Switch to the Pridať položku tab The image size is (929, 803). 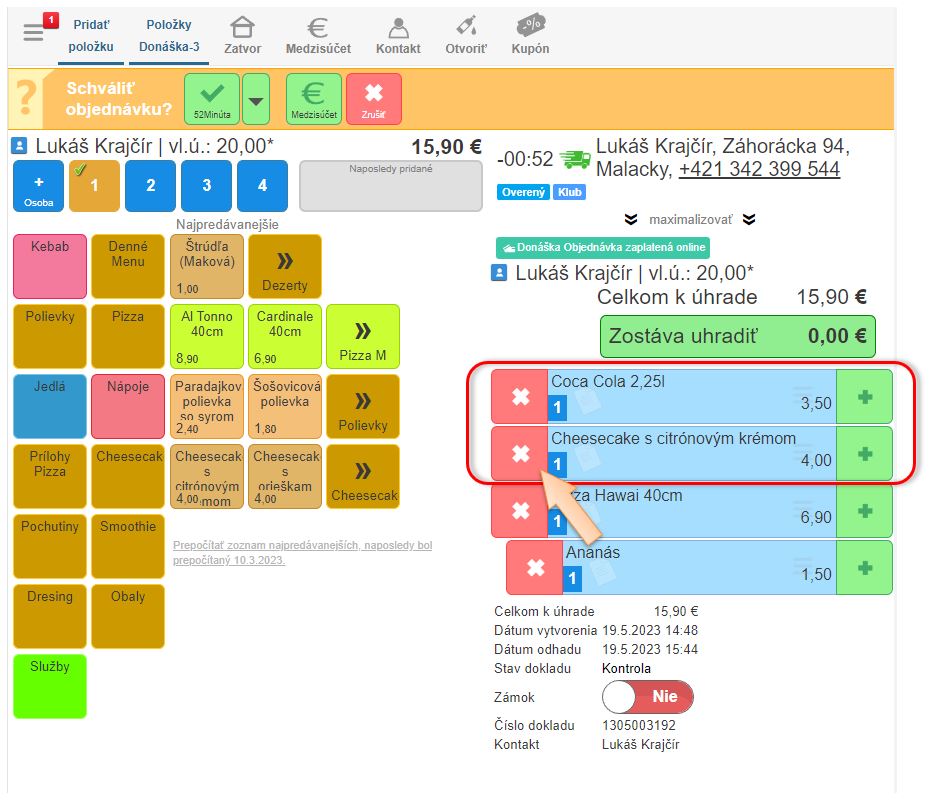click(x=91, y=35)
